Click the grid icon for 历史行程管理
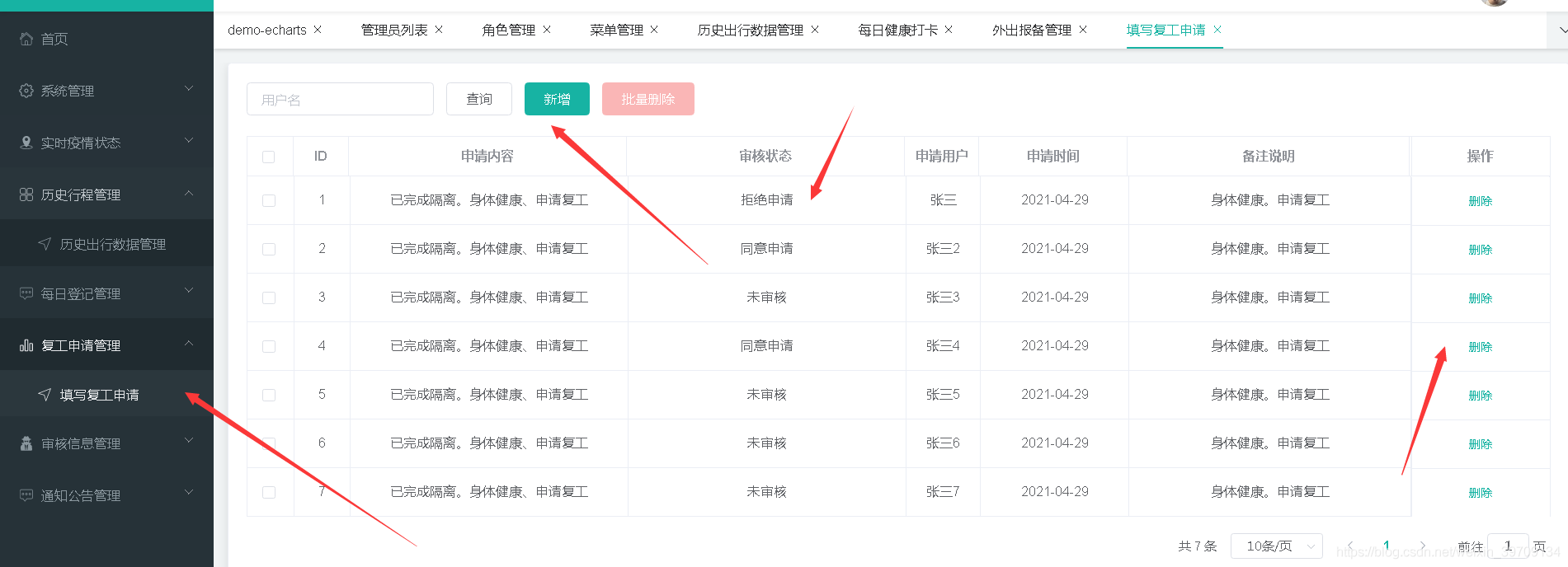Image resolution: width=1568 pixels, height=567 pixels. 26,194
